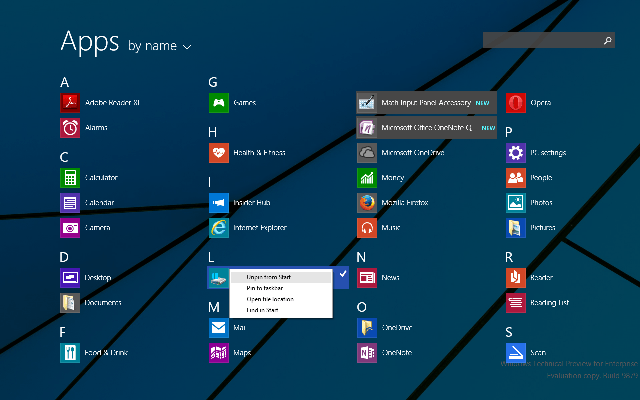This screenshot has width=640, height=400.
Task: Select Find in Start
Action: click(281, 310)
